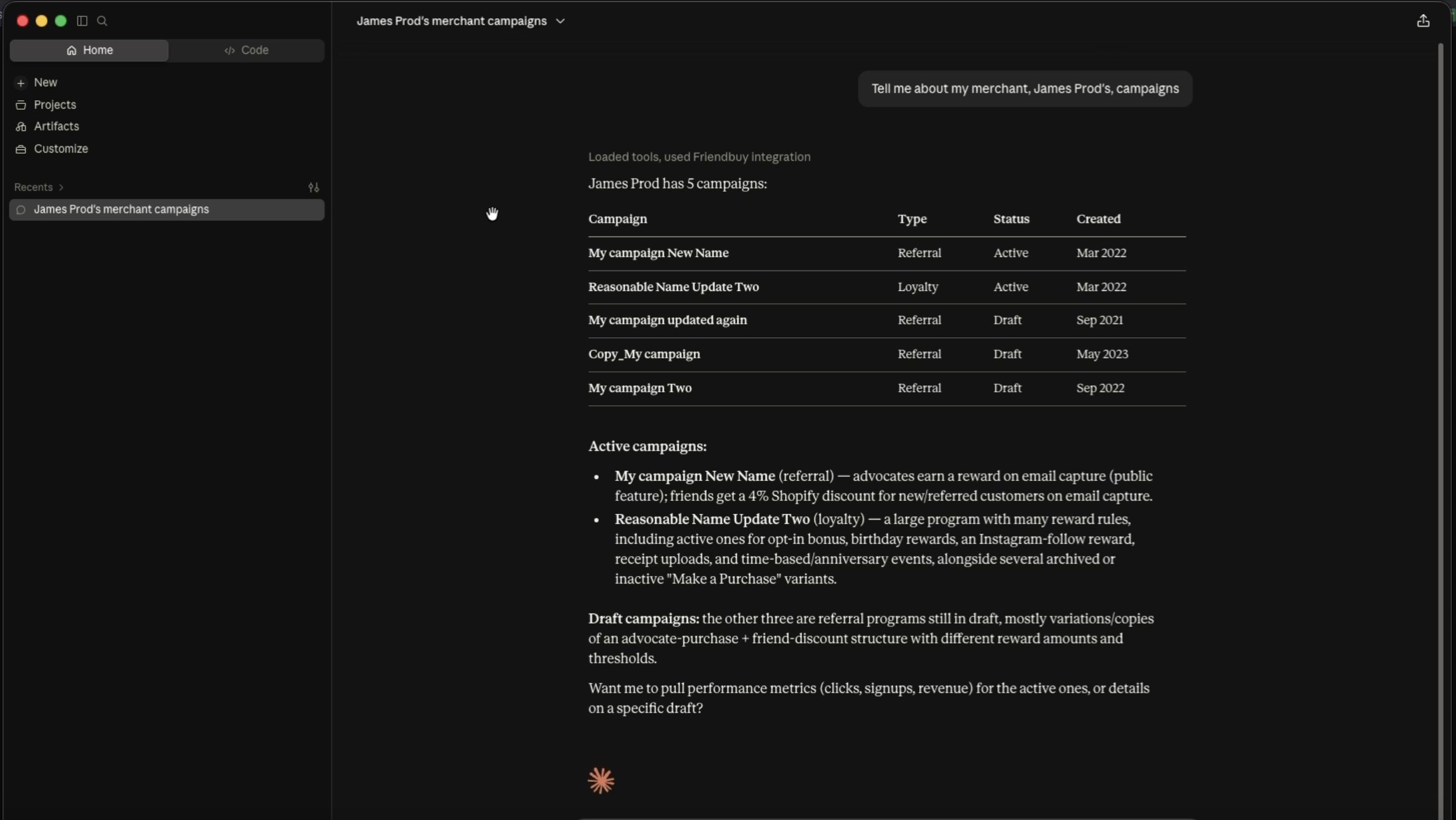Expand the Recents section chevron

61,187
